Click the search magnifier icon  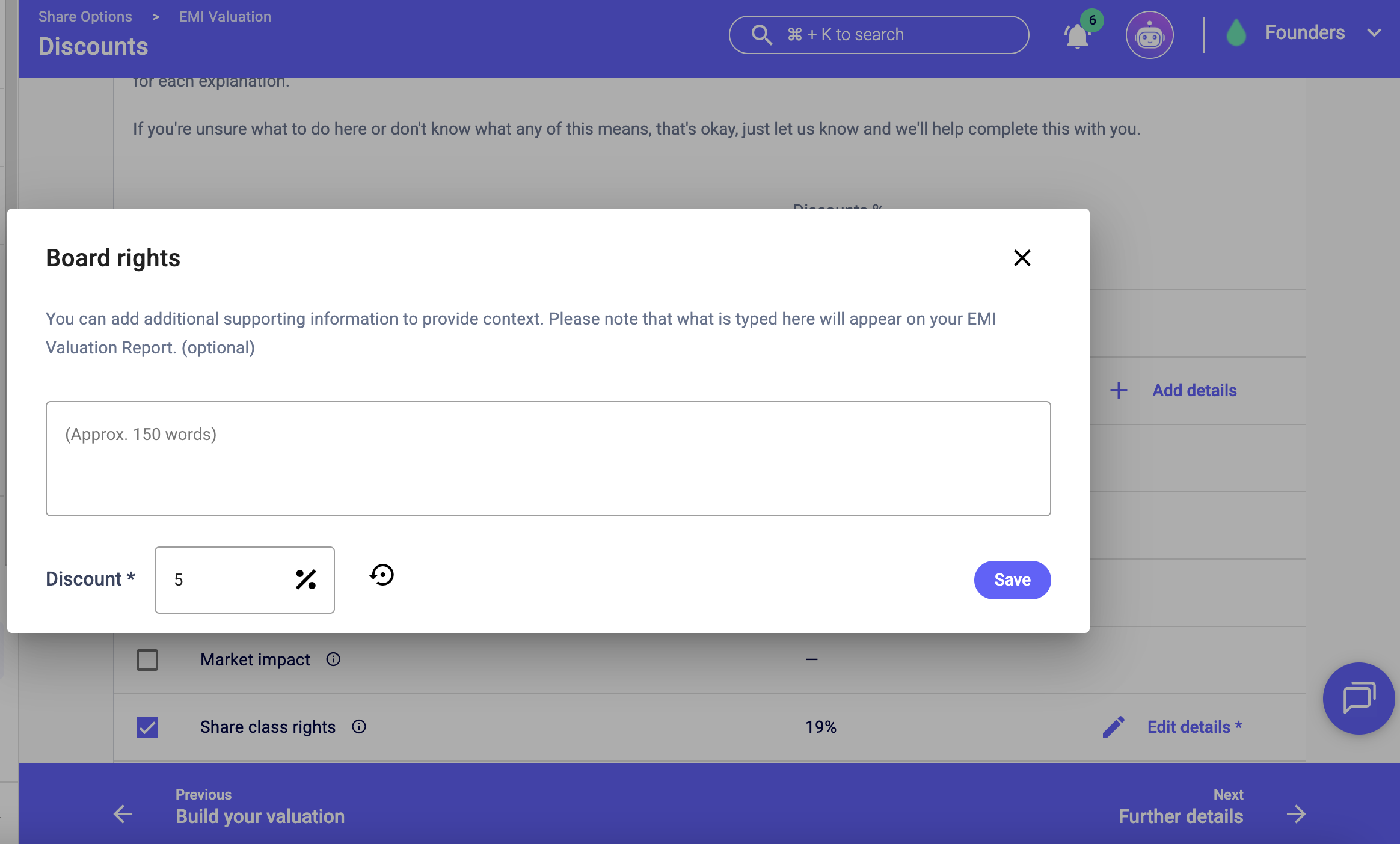[x=761, y=35]
